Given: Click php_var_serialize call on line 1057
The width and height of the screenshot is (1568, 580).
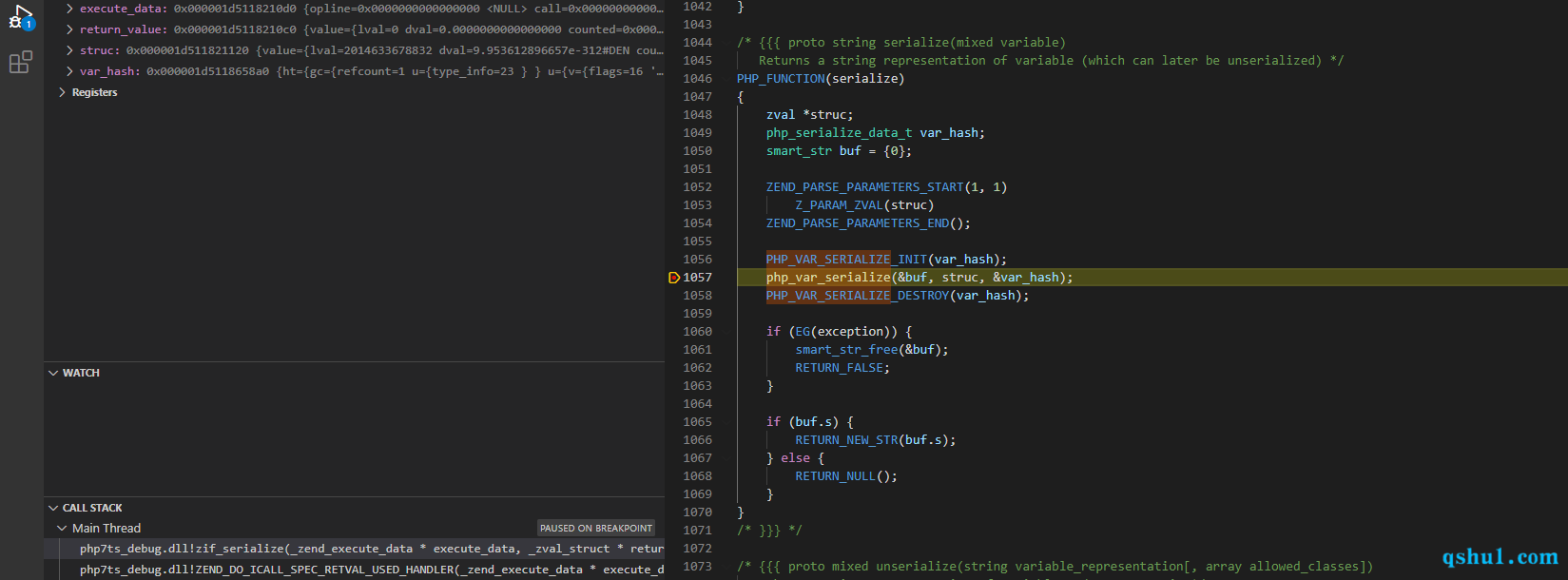Looking at the screenshot, I should tap(828, 278).
